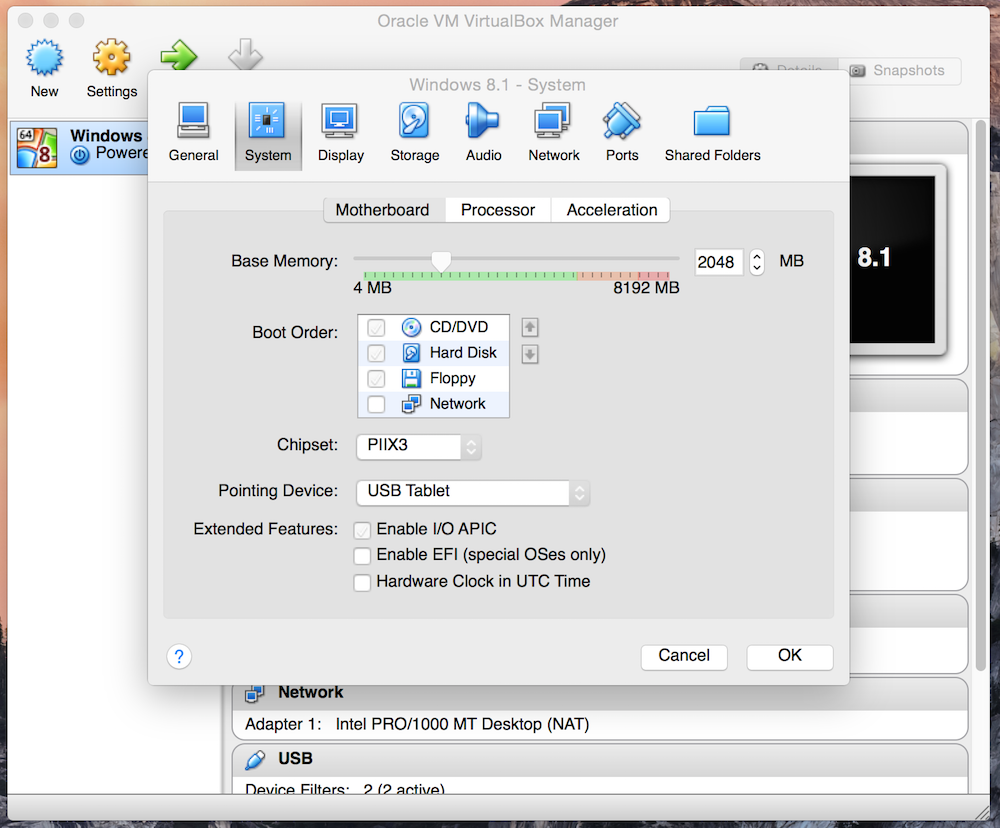Check Hardware Clock in UTC Time

click(x=362, y=582)
